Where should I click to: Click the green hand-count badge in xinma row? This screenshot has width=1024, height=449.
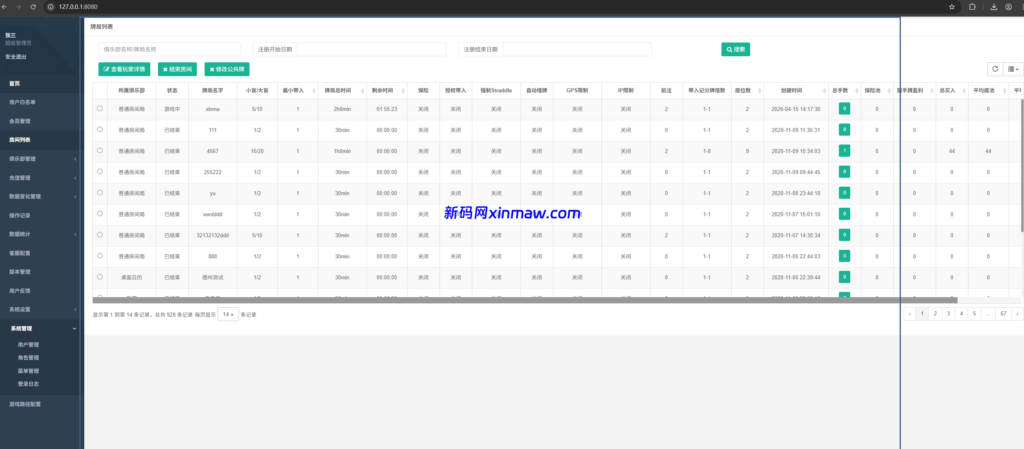tap(844, 108)
